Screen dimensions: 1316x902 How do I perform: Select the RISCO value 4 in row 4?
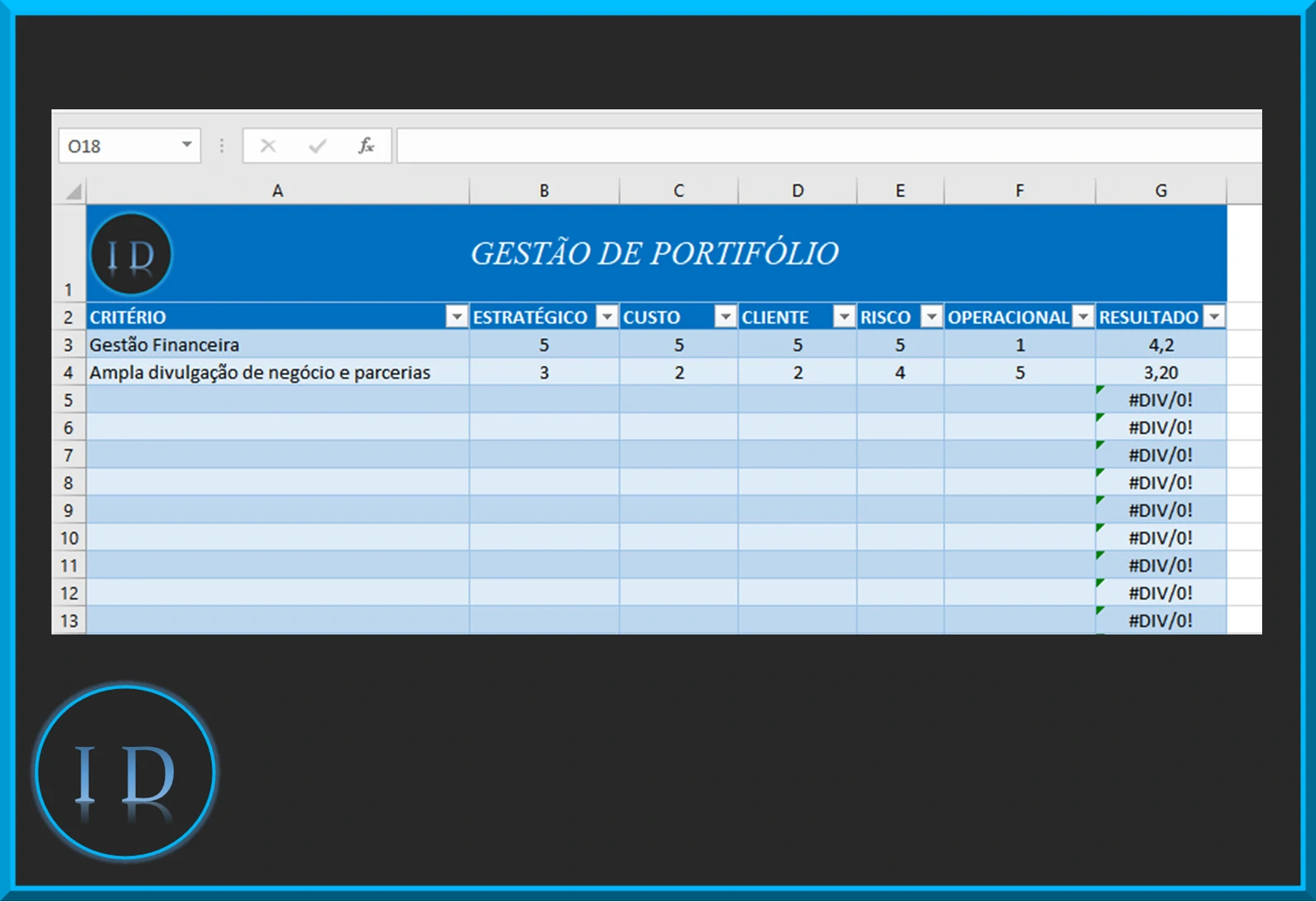pyautogui.click(x=900, y=373)
